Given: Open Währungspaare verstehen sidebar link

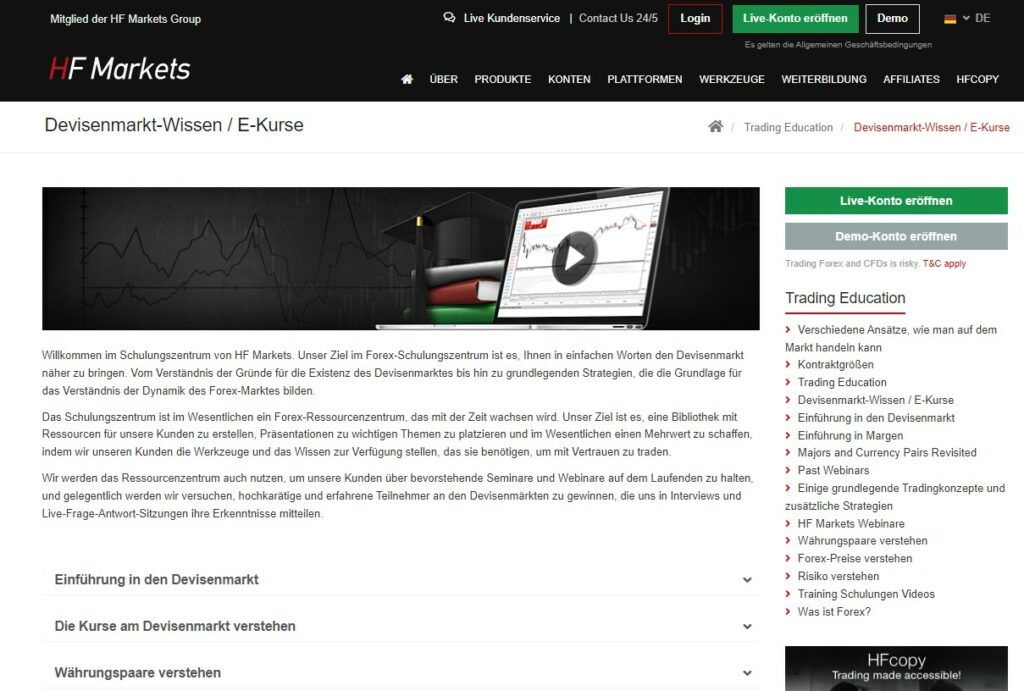Looking at the screenshot, I should [x=862, y=541].
